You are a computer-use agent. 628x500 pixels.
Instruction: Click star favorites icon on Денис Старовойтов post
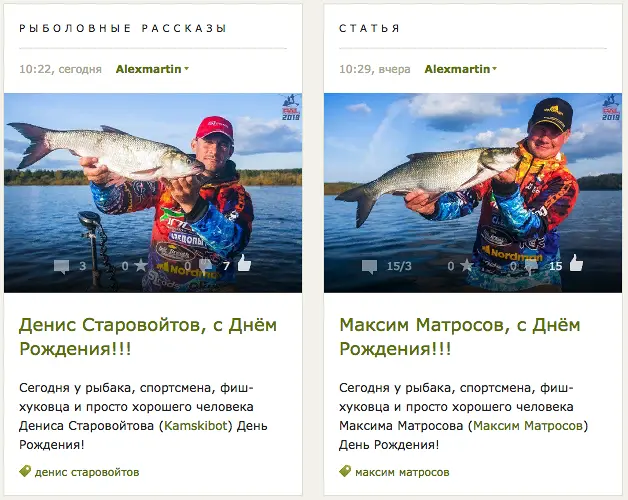(141, 265)
